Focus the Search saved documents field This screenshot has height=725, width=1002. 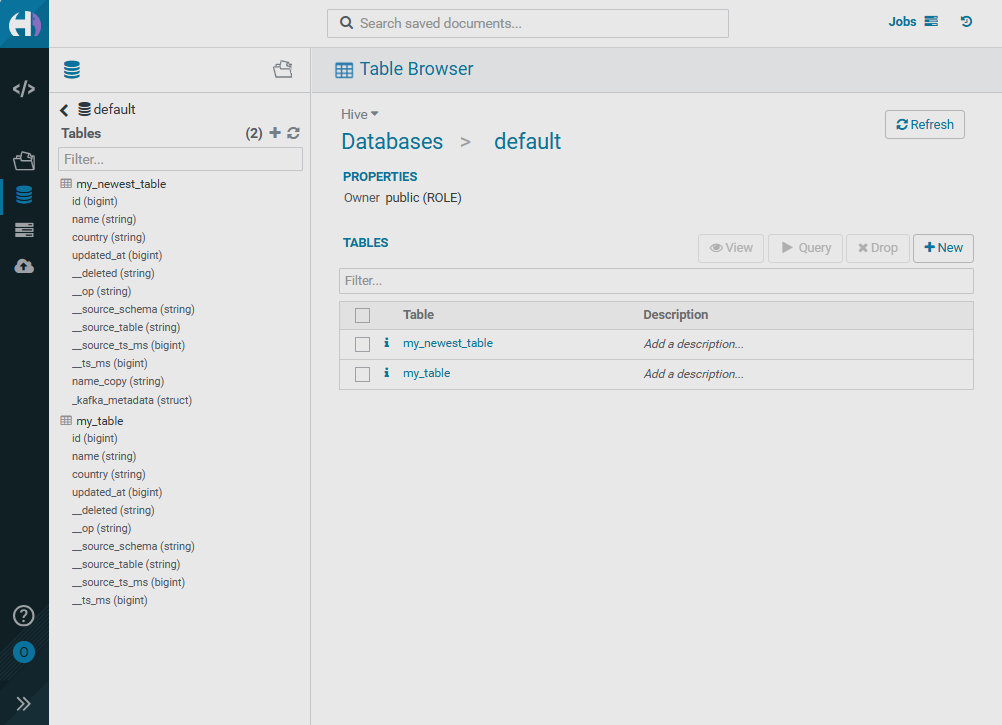pos(528,23)
